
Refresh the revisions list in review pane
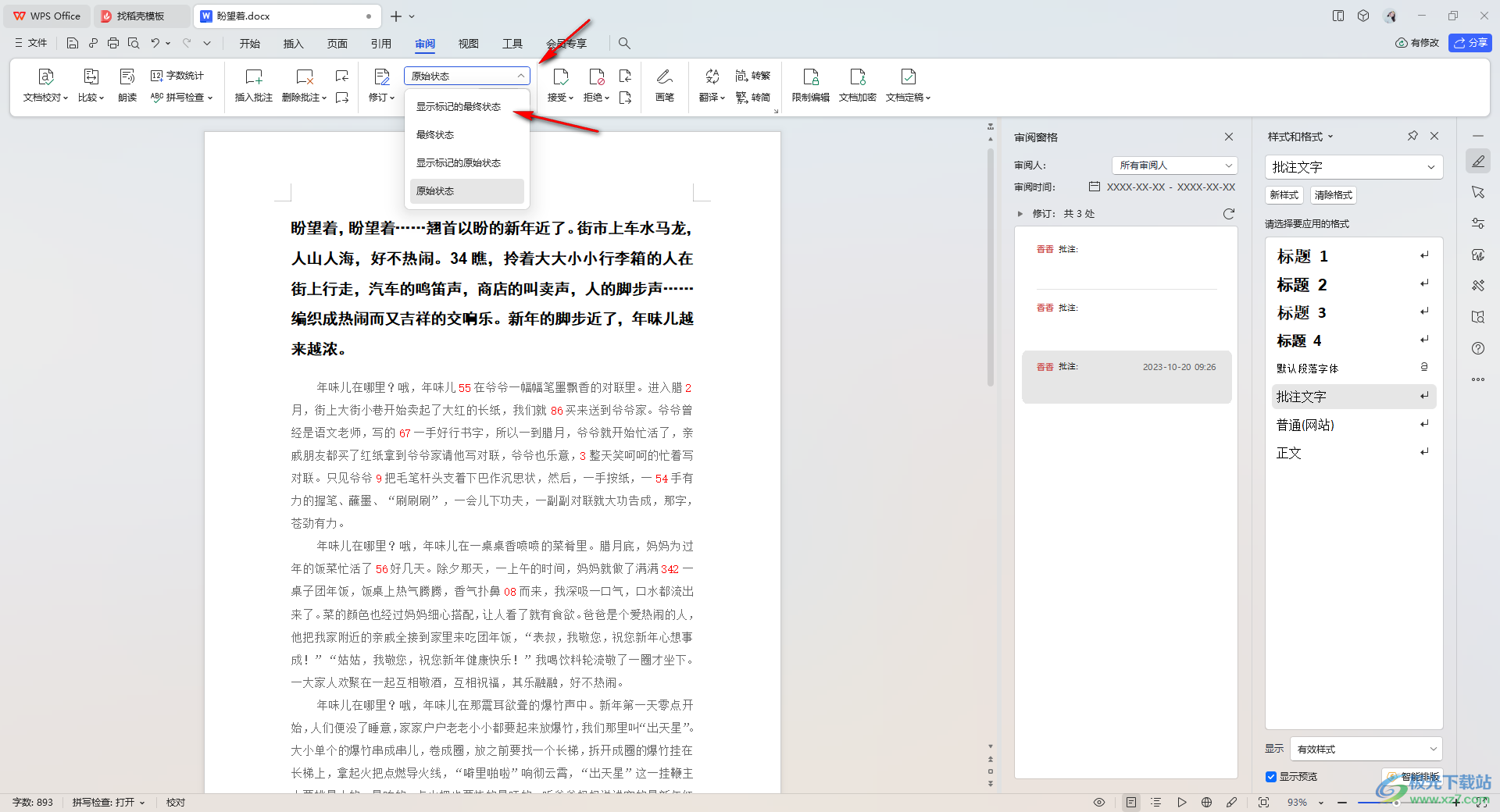coord(1229,214)
